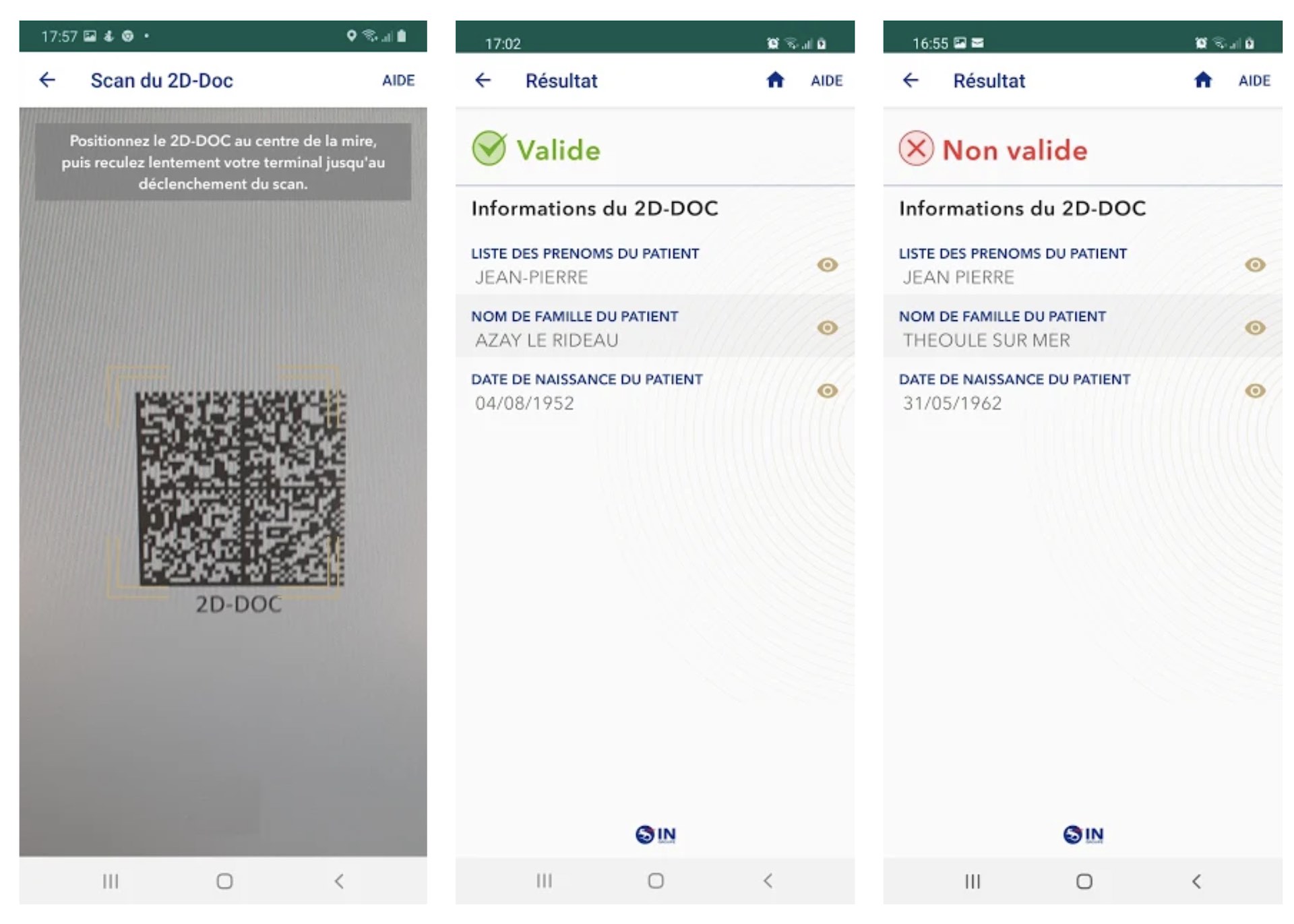Toggle visibility of JEAN-PIERRE first name

tap(828, 265)
